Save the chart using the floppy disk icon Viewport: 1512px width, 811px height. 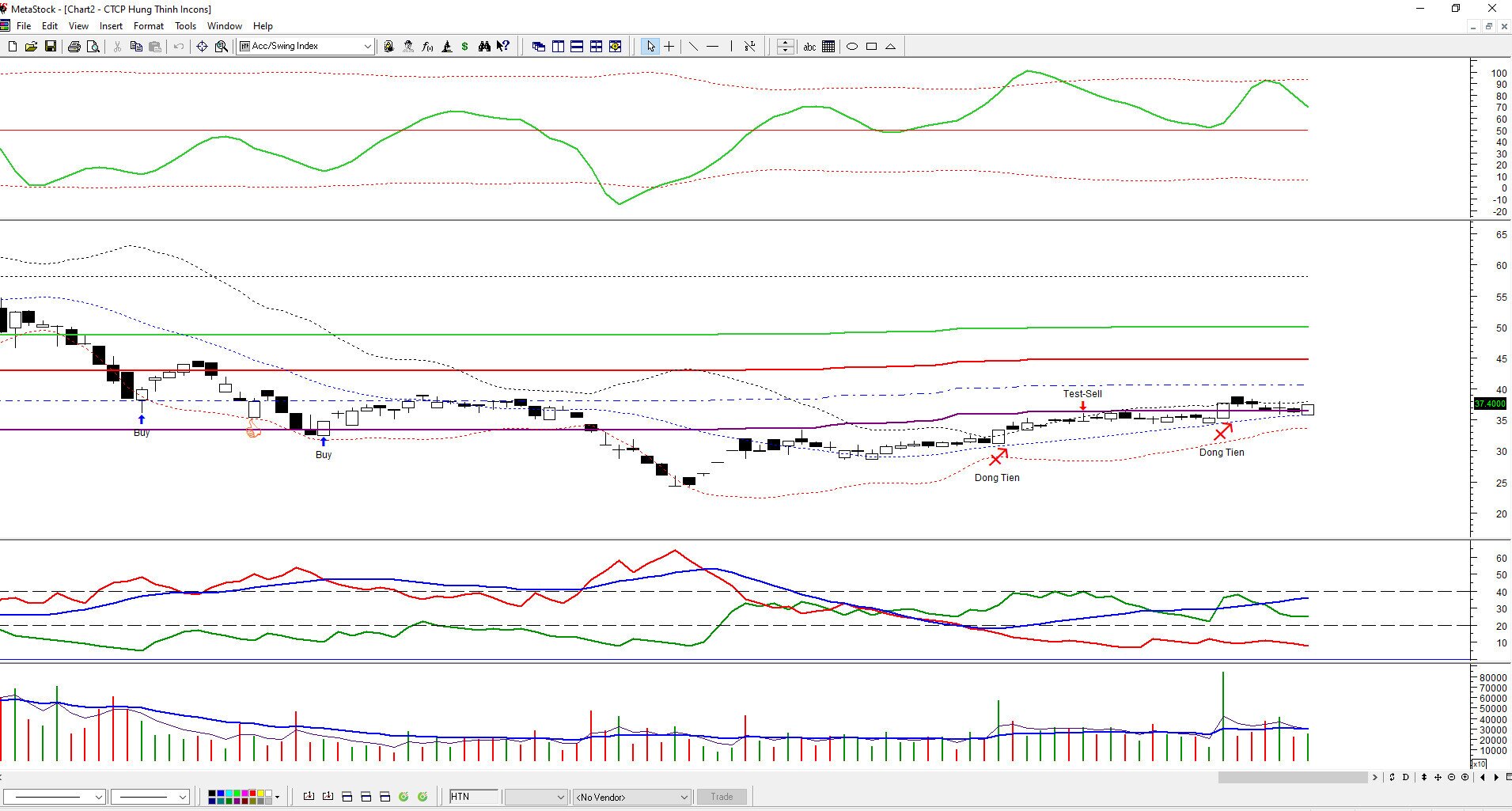[50, 47]
